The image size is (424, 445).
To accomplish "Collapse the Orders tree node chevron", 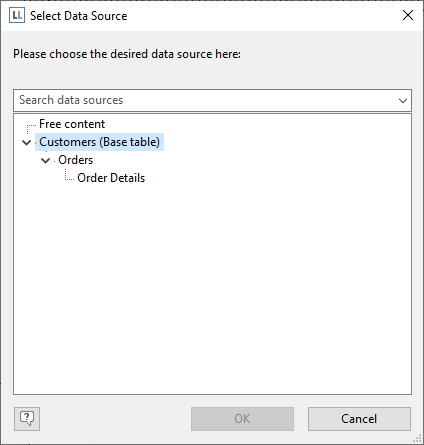I will pyautogui.click(x=45, y=161).
